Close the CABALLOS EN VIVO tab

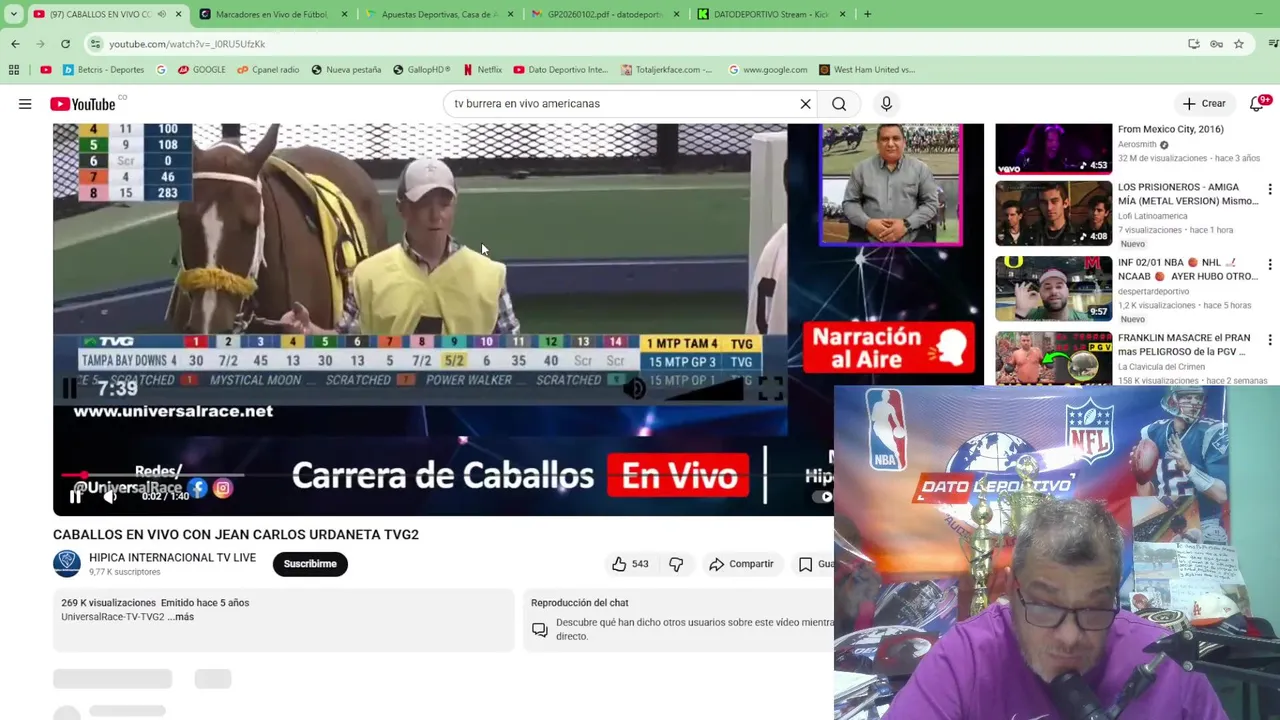coord(179,14)
